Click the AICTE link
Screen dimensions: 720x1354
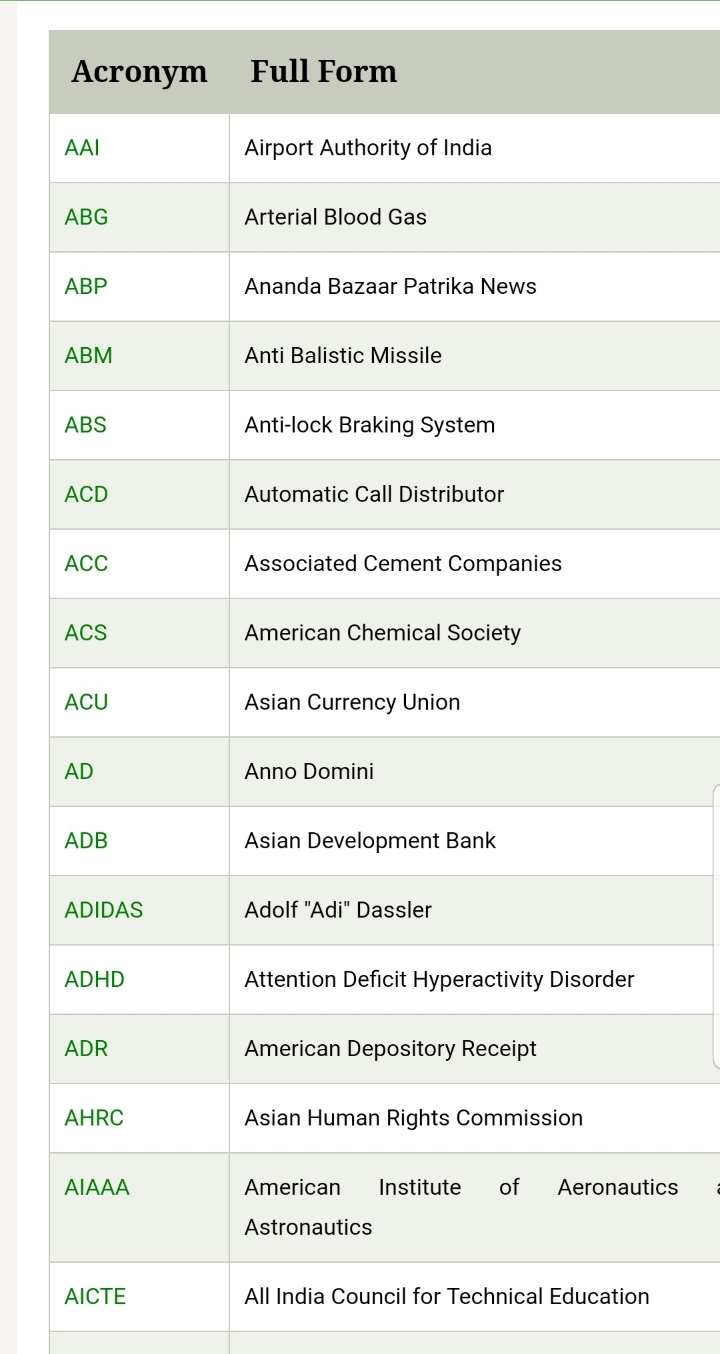point(95,1297)
